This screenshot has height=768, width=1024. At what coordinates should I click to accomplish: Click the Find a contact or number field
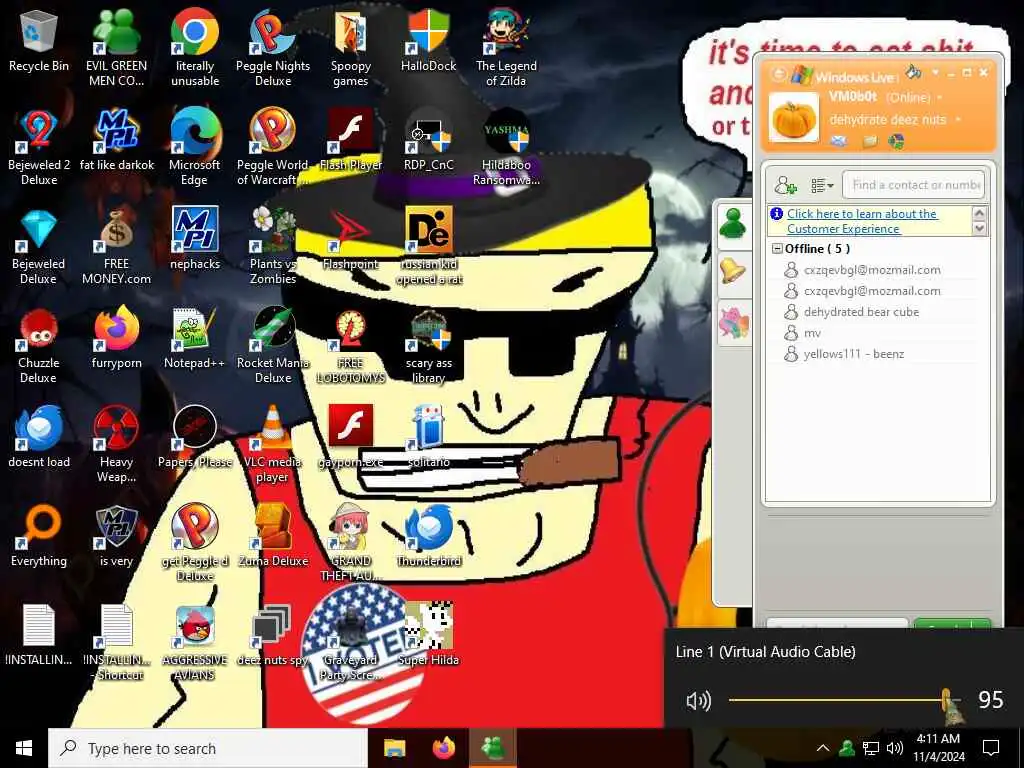(913, 185)
